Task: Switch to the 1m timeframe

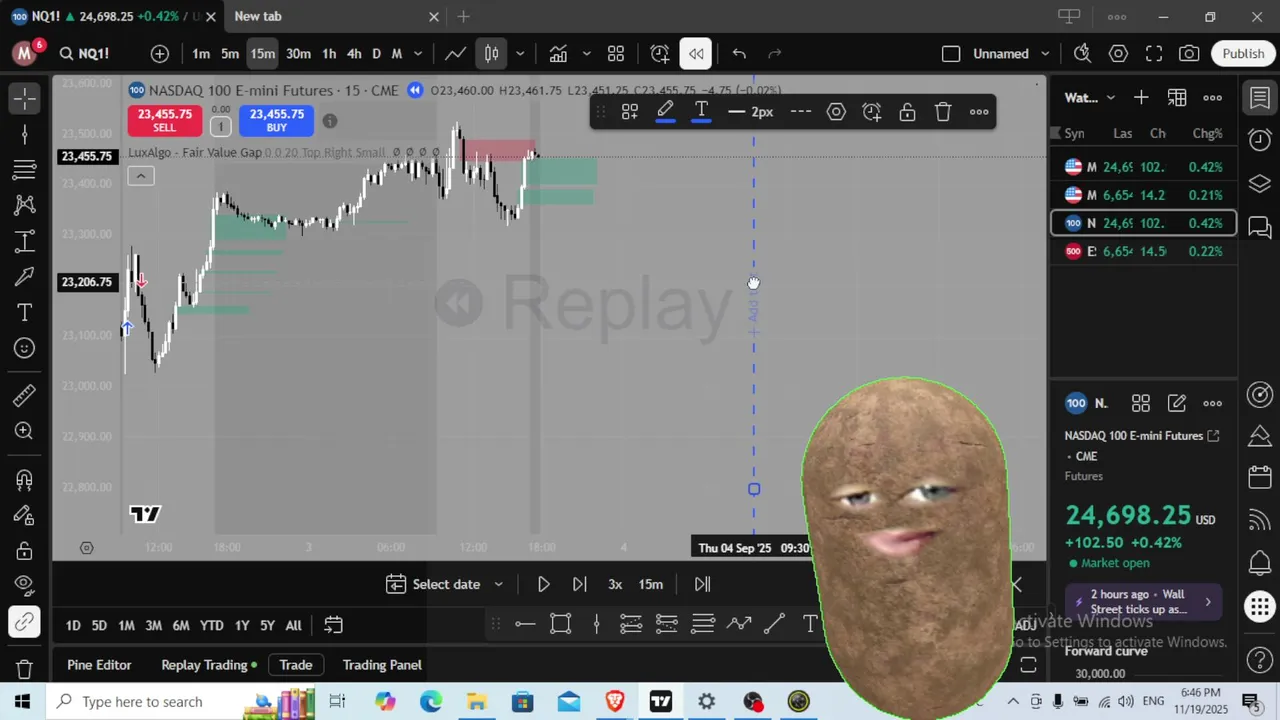Action: [x=201, y=54]
